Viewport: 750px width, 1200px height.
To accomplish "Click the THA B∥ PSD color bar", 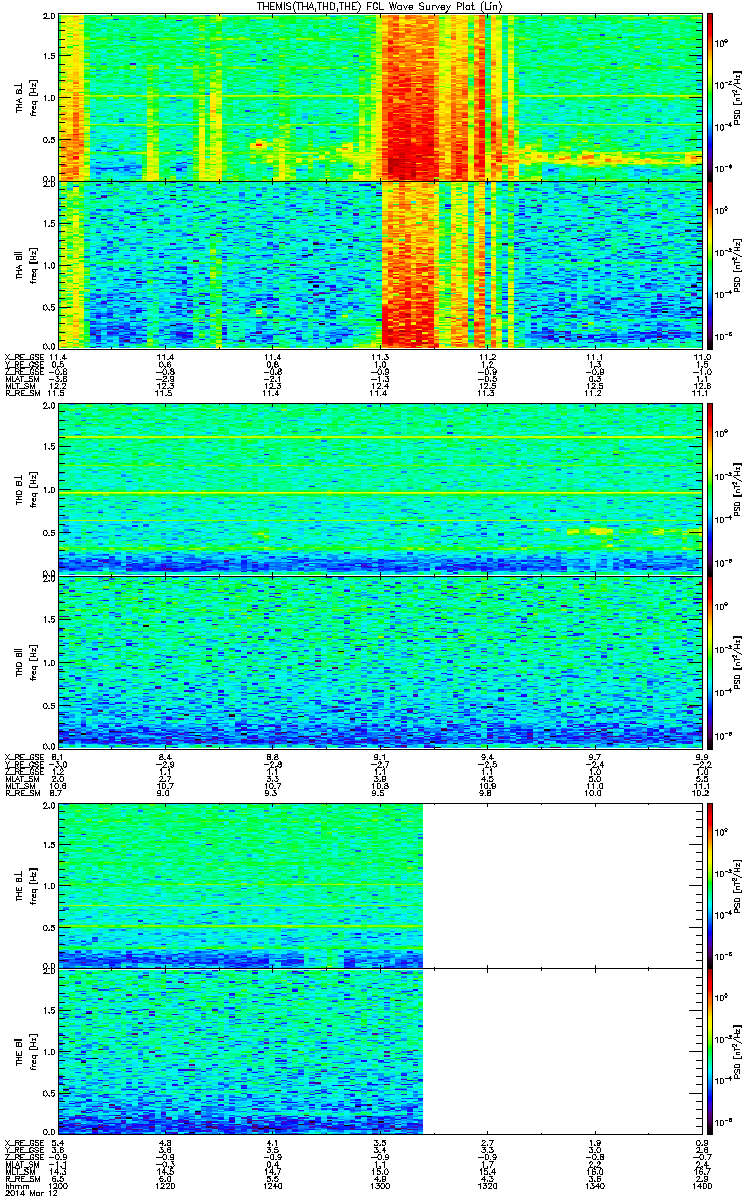I will click(711, 264).
